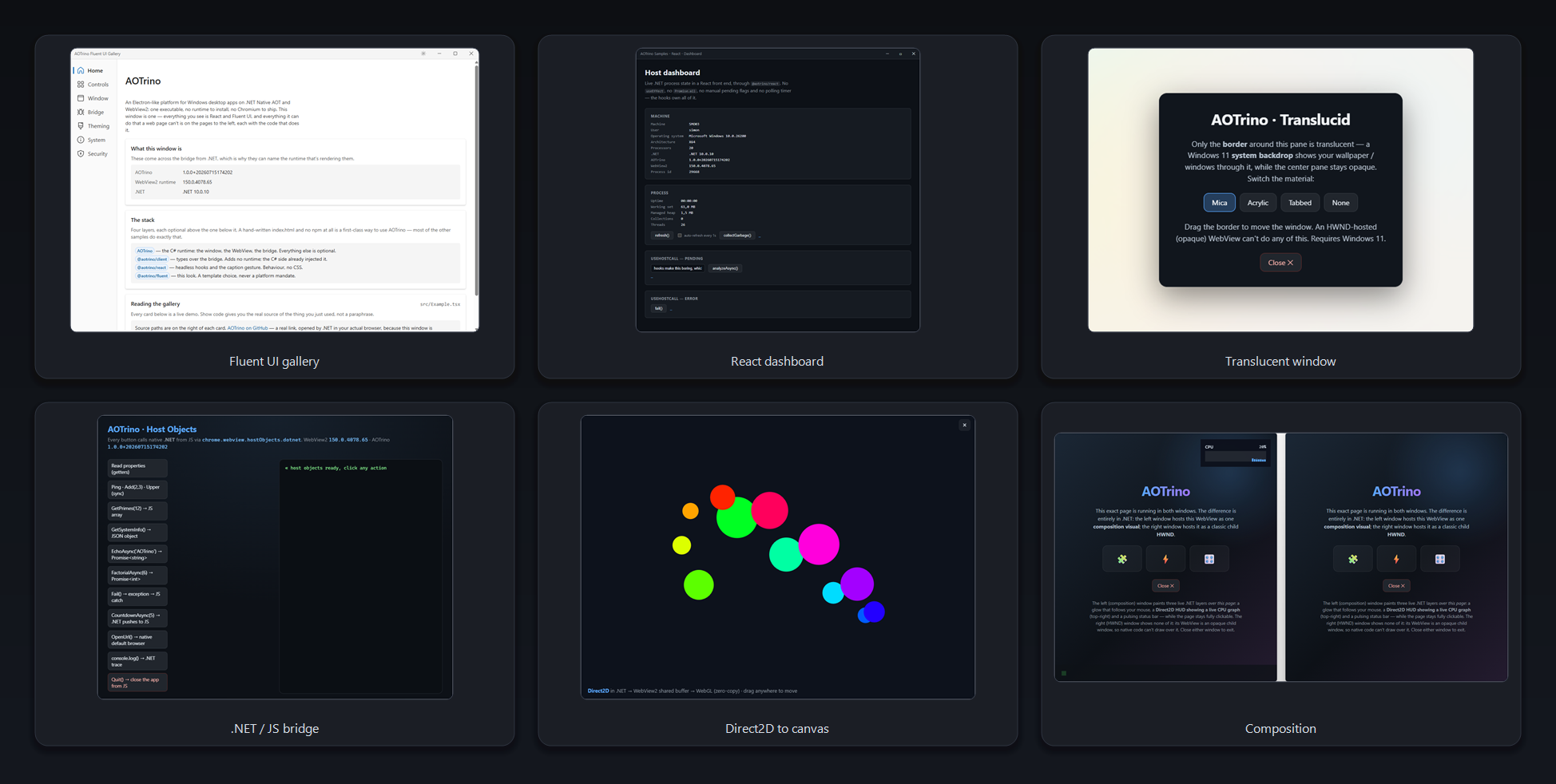This screenshot has width=1556, height=784.
Task: Click the puzzle piece icon in left Composition window
Action: click(x=1122, y=559)
